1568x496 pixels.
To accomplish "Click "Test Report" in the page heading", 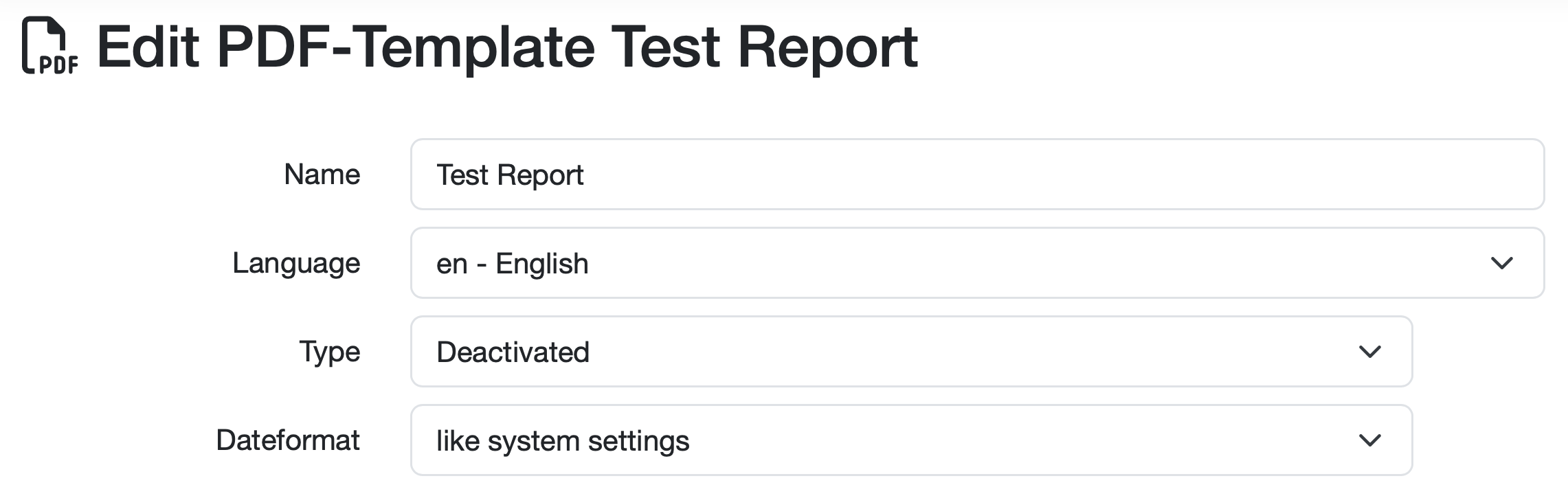I will (x=764, y=47).
